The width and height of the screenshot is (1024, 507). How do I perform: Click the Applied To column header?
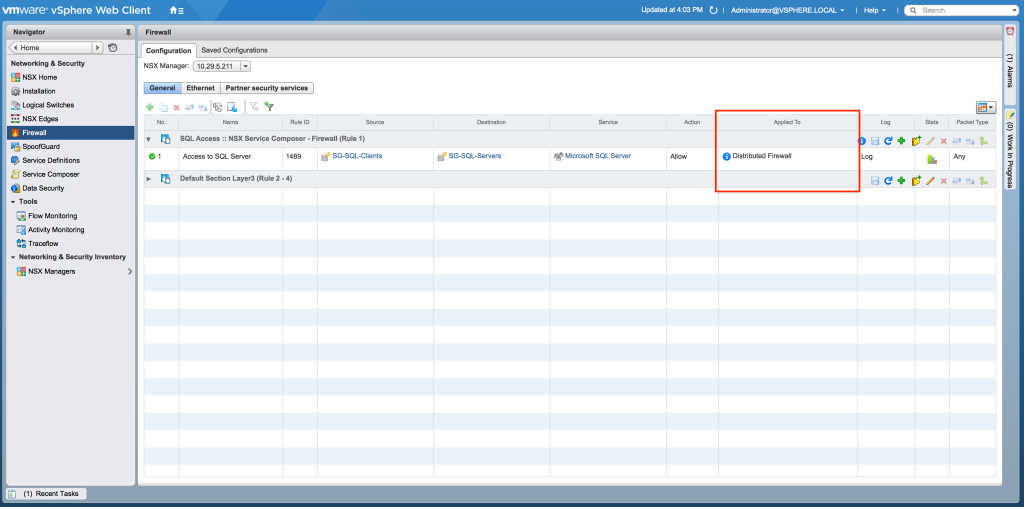pyautogui.click(x=788, y=122)
